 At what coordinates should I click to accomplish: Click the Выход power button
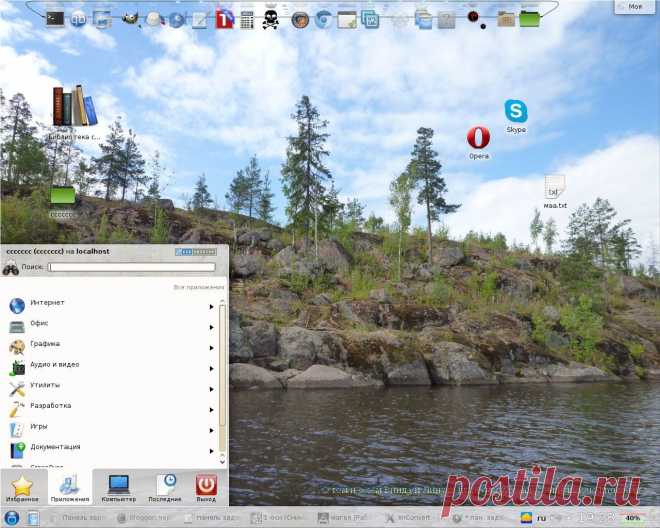206,487
